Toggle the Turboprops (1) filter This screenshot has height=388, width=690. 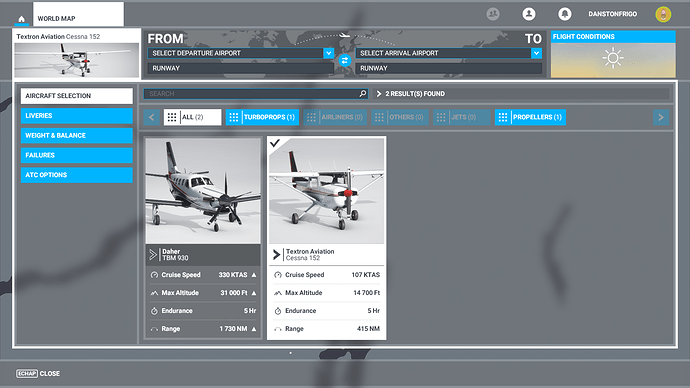[262, 117]
